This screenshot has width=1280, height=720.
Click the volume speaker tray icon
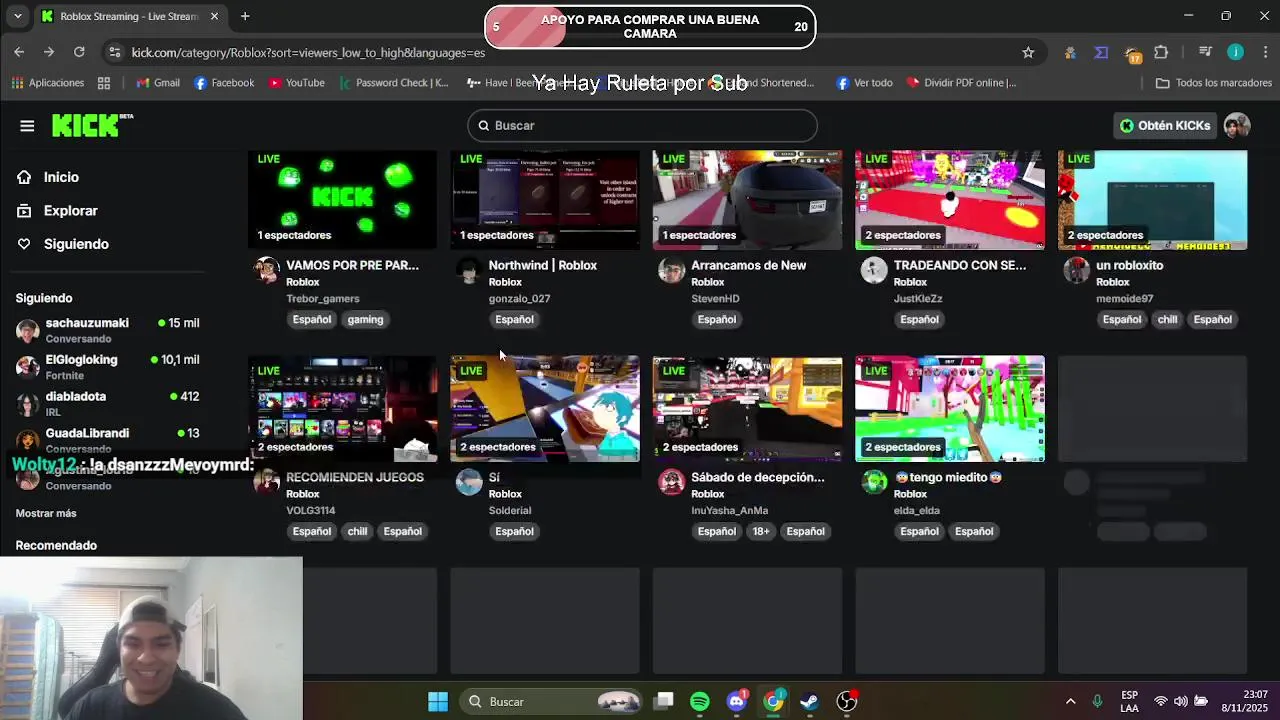click(x=1181, y=701)
